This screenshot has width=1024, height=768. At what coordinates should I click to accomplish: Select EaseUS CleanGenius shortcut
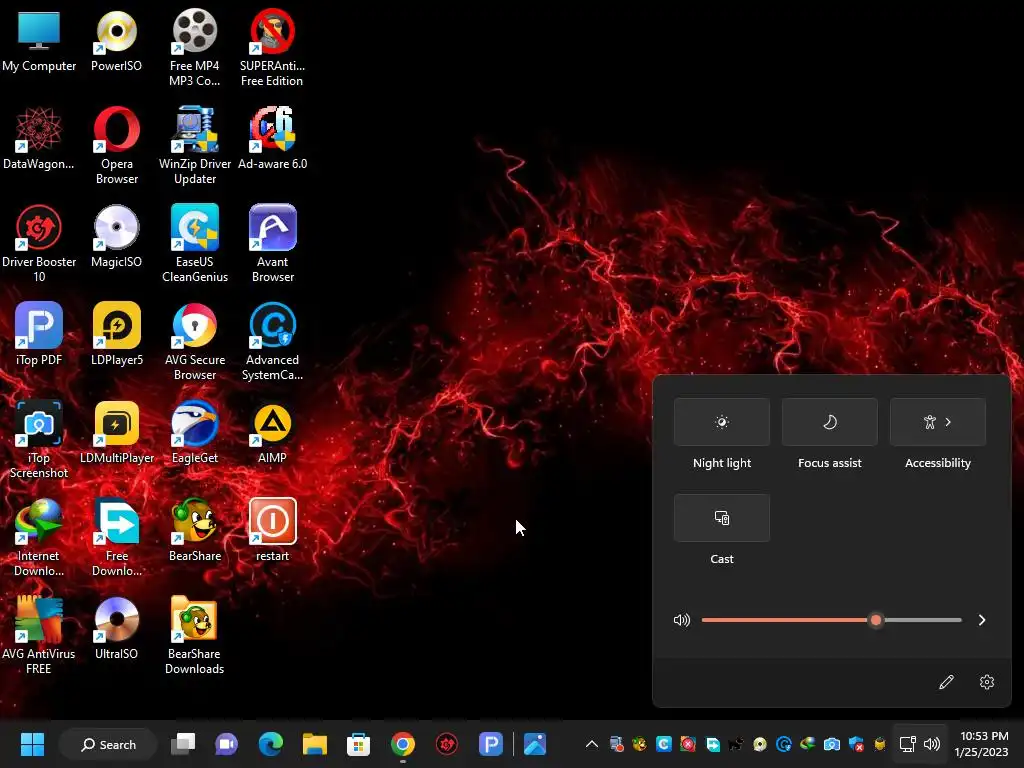pyautogui.click(x=195, y=243)
